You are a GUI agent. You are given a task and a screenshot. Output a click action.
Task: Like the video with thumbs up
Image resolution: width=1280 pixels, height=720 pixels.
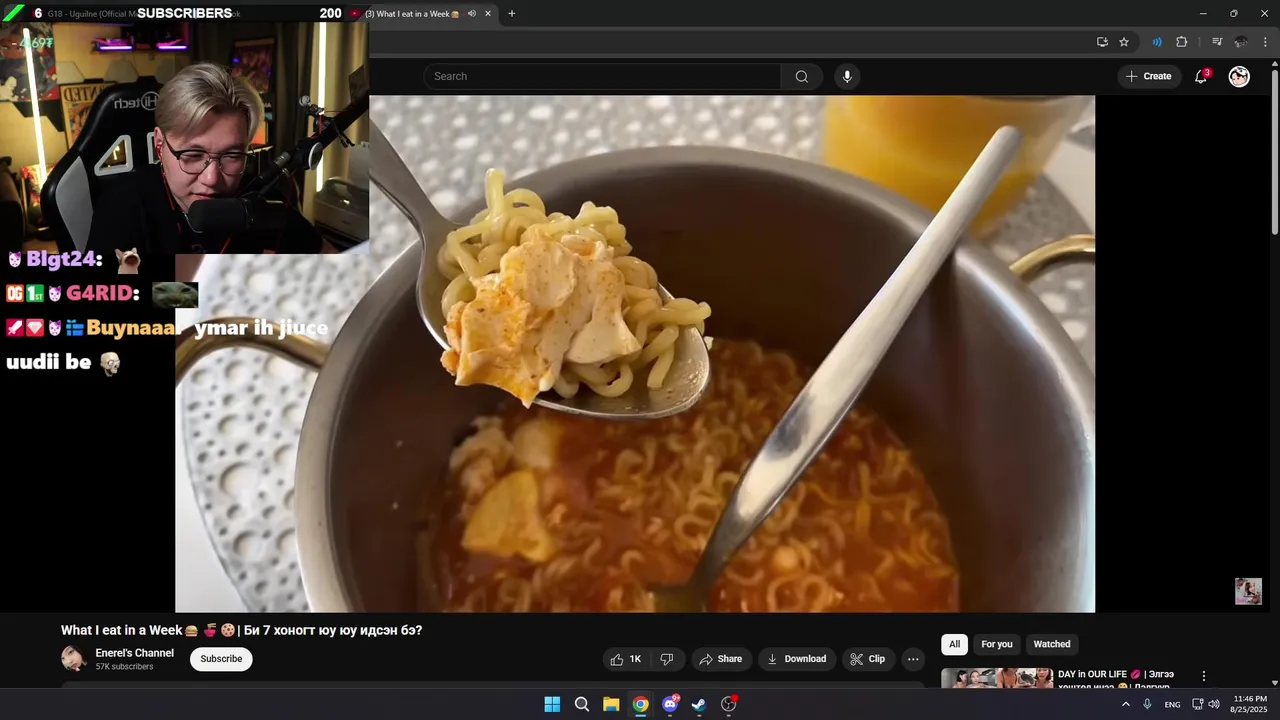pos(617,659)
